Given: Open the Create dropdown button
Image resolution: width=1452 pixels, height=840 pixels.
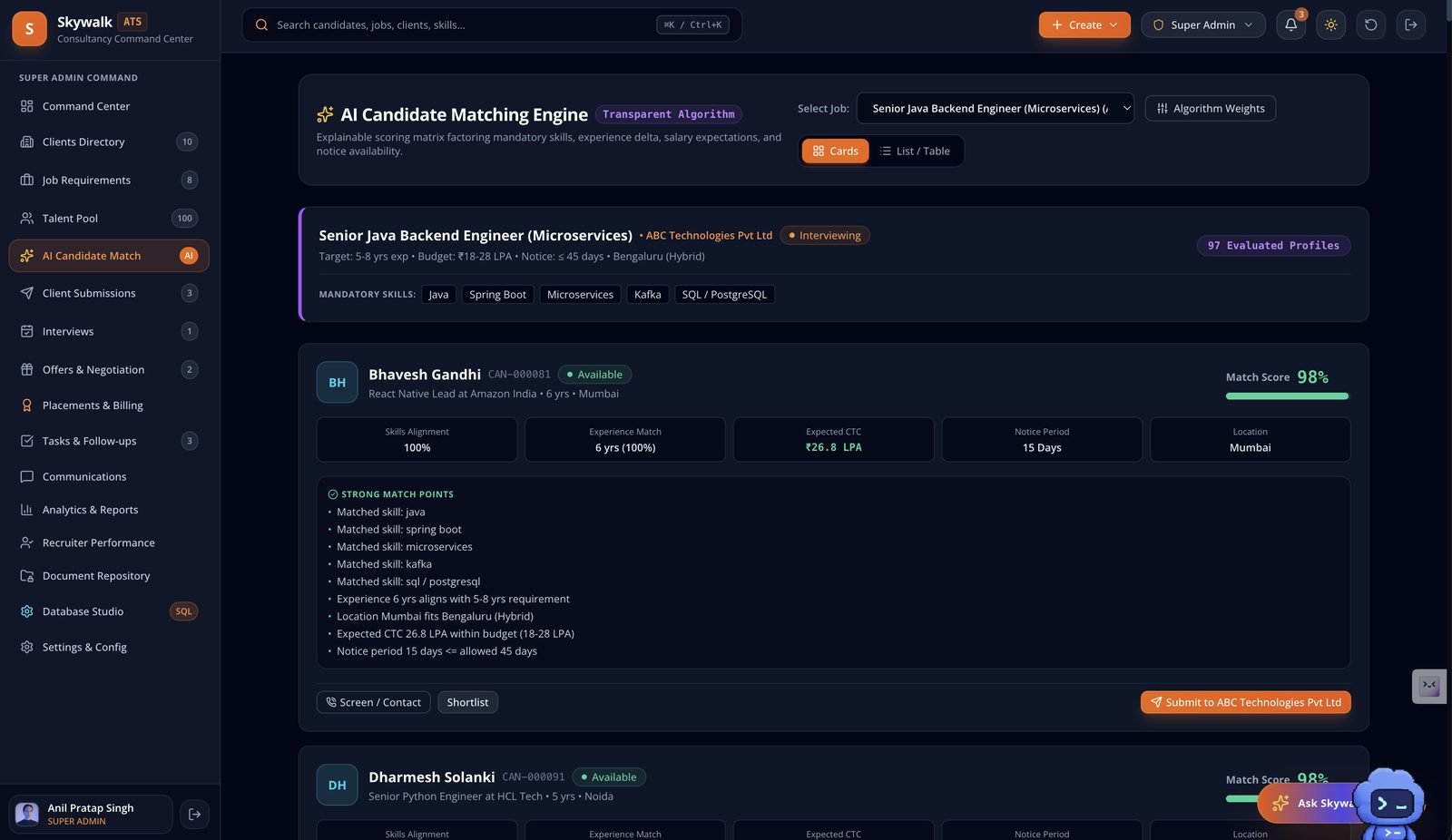Looking at the screenshot, I should point(1084,24).
